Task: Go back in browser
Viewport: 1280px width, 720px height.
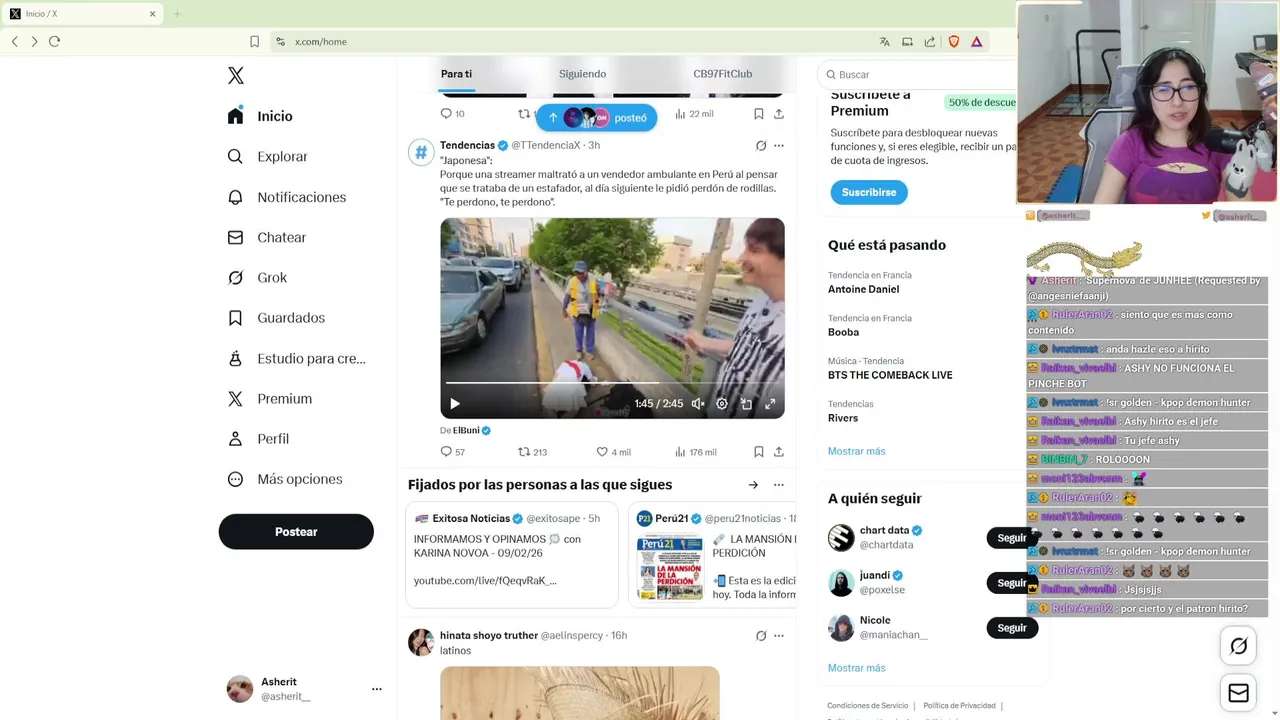Action: point(15,42)
